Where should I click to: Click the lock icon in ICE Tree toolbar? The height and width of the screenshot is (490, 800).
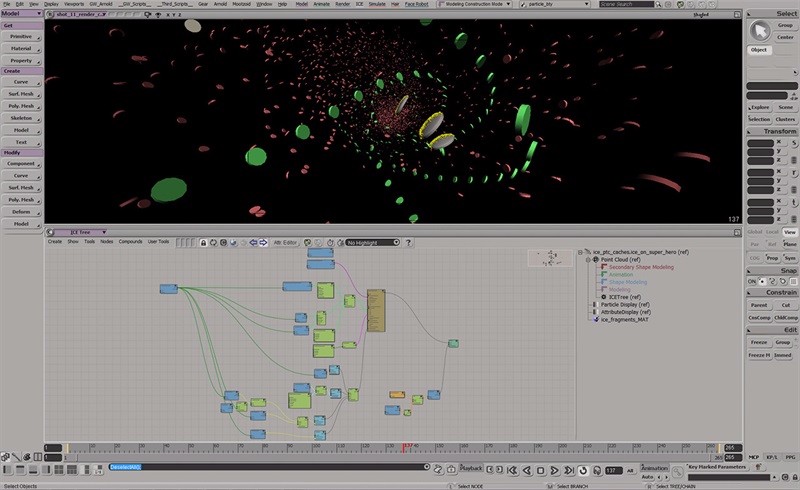[x=204, y=242]
